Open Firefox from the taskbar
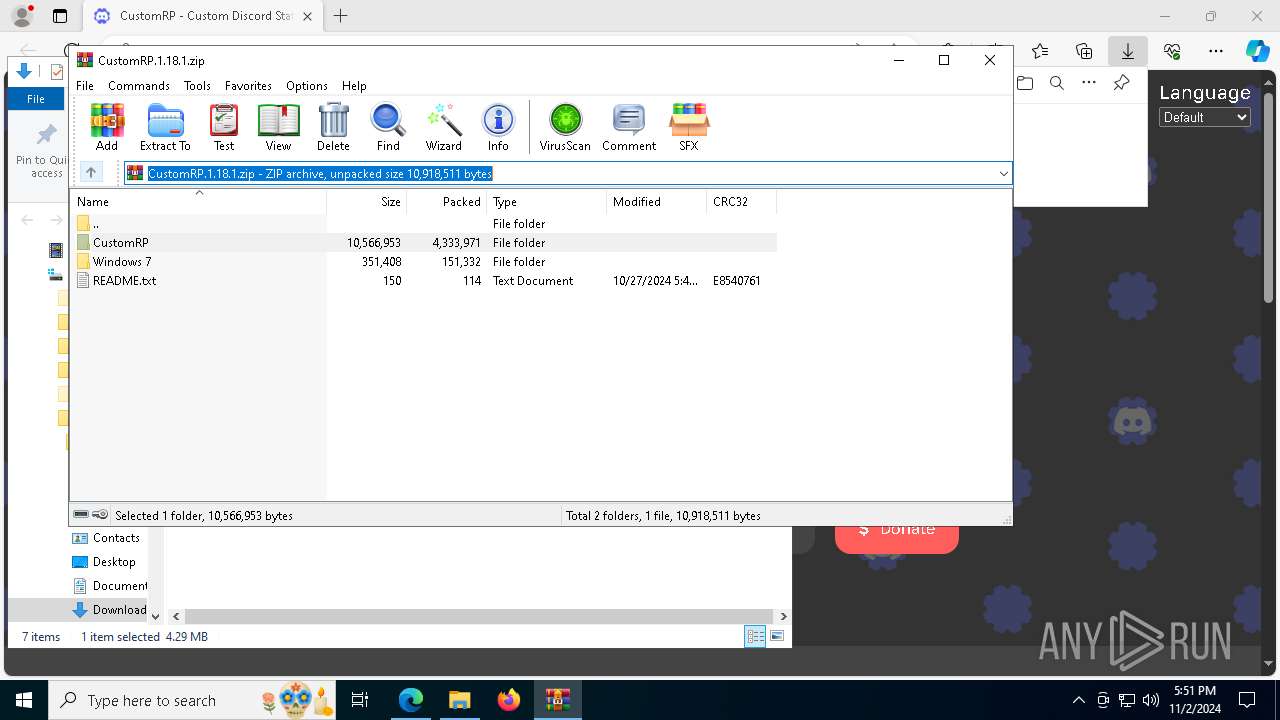 (509, 700)
